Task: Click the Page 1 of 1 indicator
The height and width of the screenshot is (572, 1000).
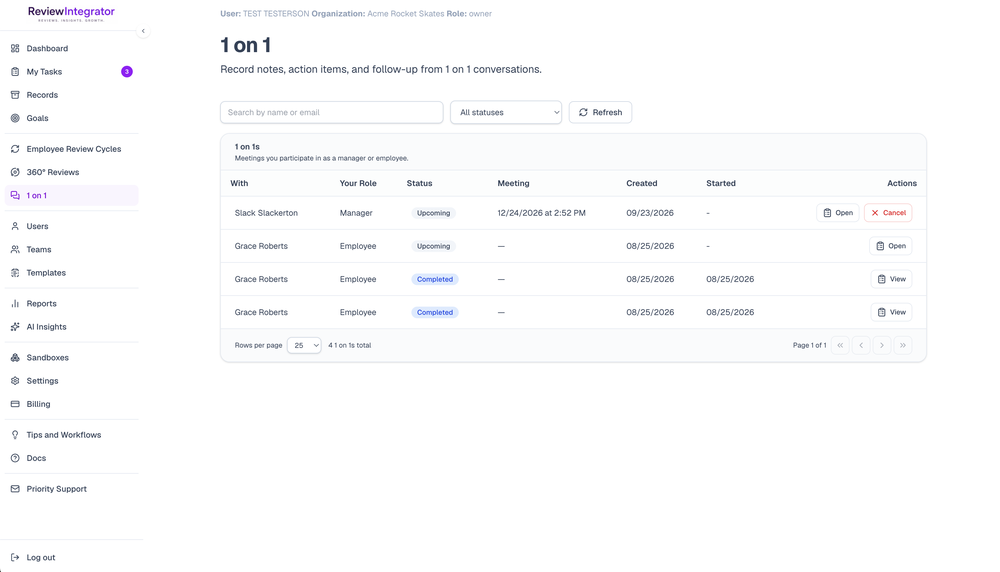Action: click(809, 345)
